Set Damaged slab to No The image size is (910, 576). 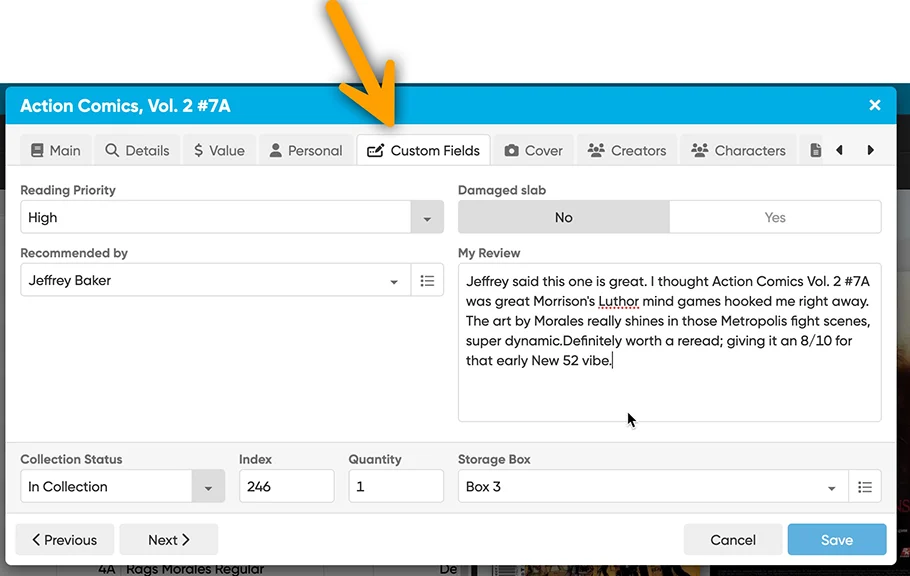tap(564, 217)
